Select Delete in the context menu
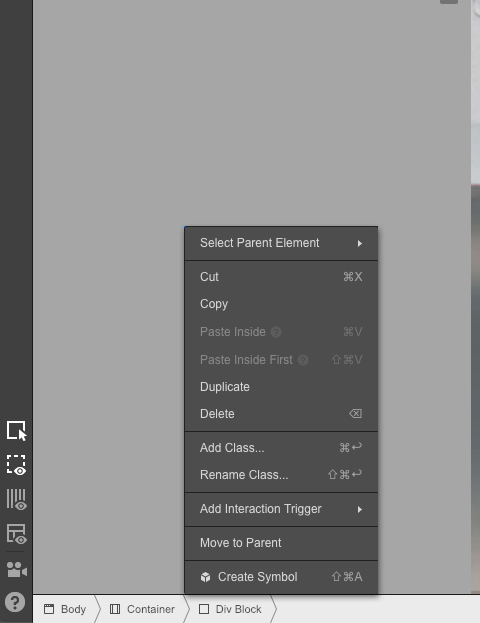Image resolution: width=480 pixels, height=623 pixels. pyautogui.click(x=281, y=414)
